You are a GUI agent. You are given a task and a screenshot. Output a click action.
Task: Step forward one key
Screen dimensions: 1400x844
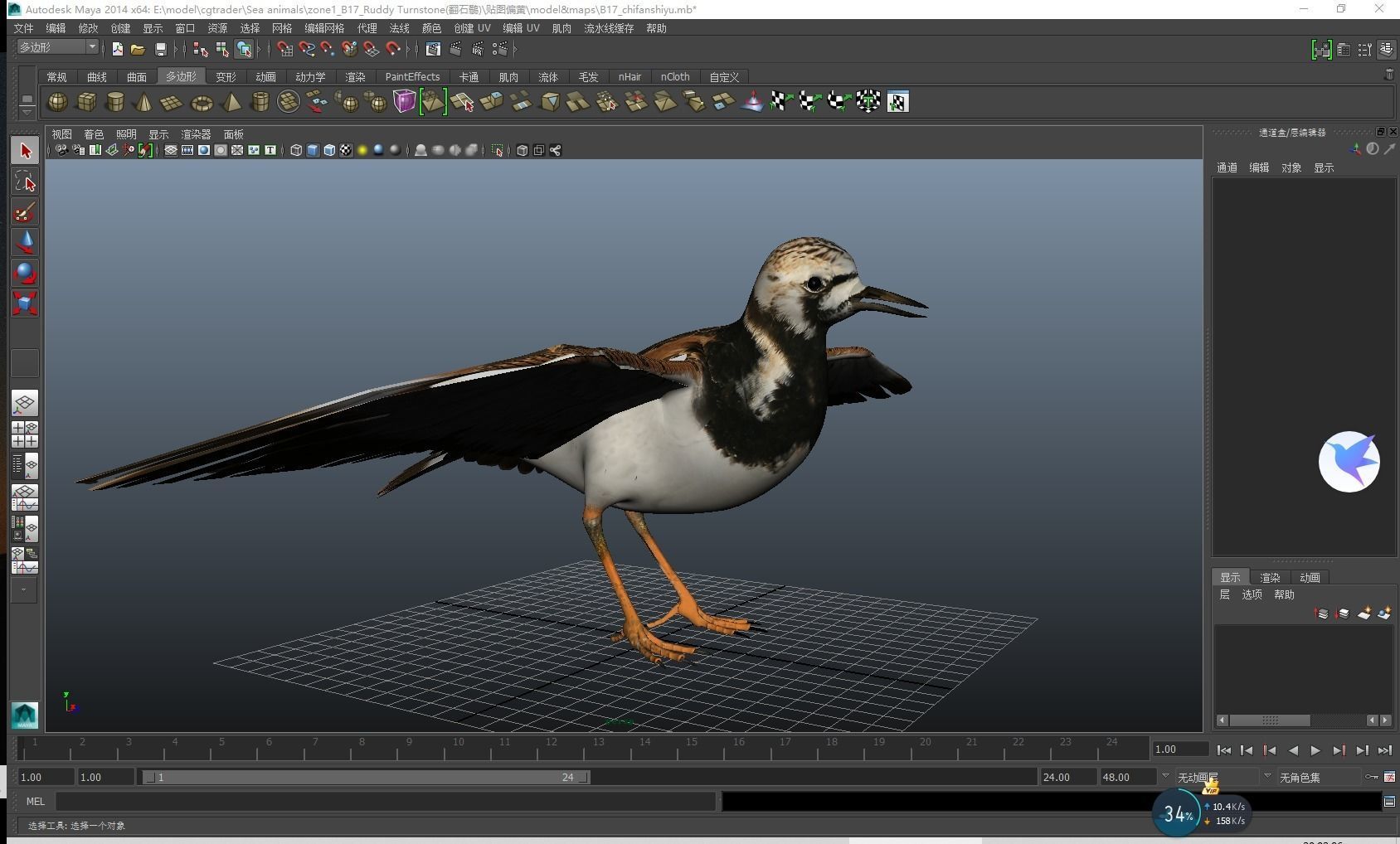click(1339, 750)
